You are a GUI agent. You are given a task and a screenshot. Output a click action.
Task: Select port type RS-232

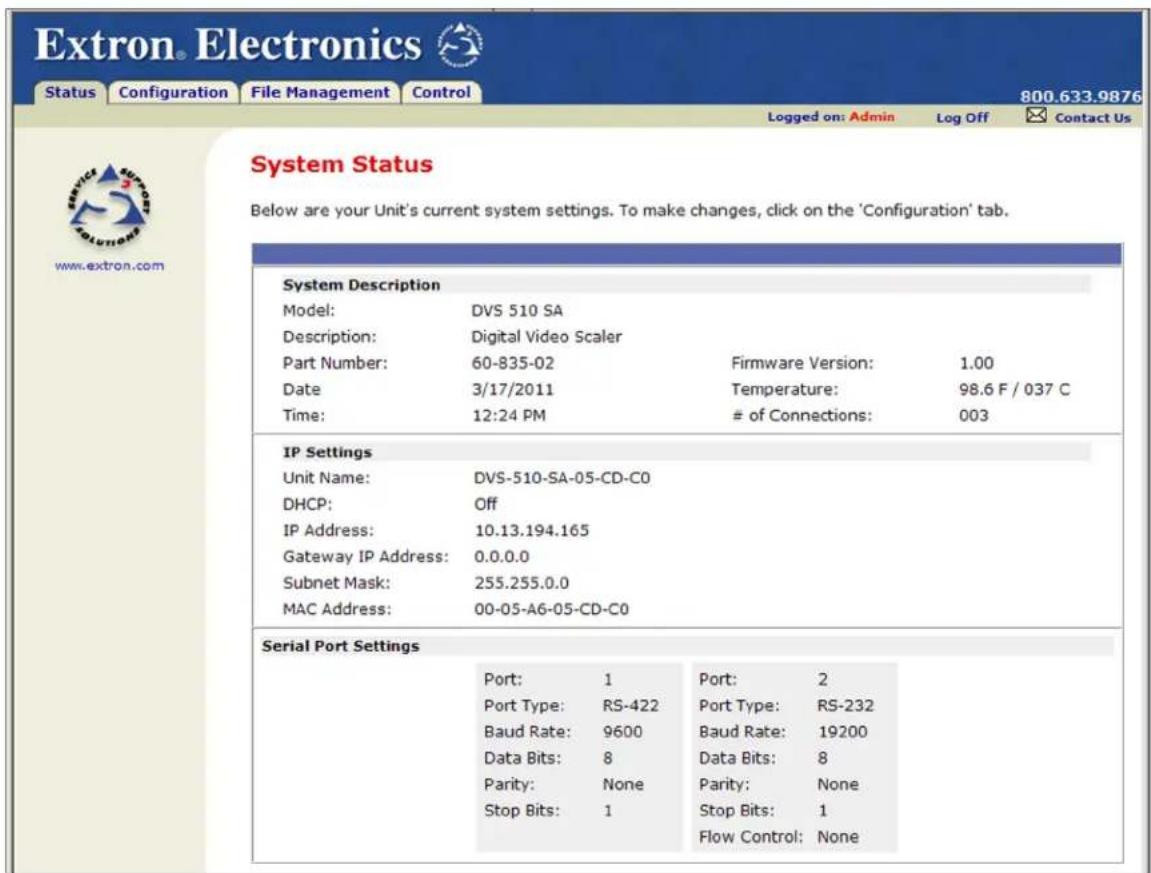click(x=846, y=706)
